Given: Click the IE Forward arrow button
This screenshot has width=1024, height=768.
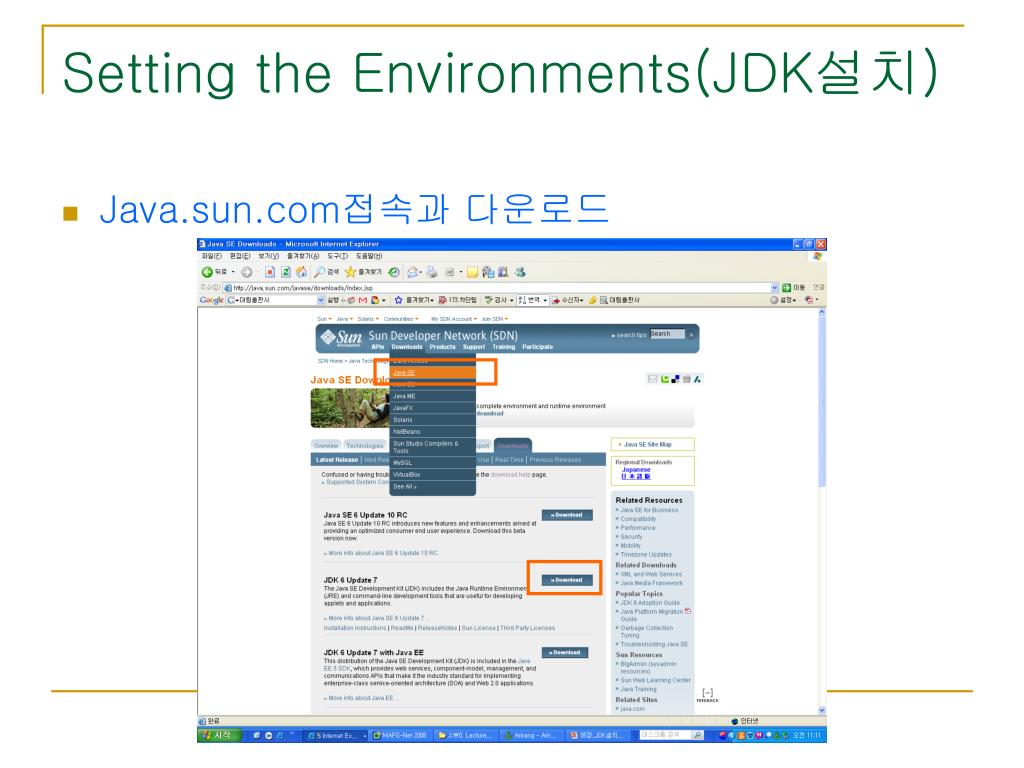Looking at the screenshot, I should click(246, 272).
